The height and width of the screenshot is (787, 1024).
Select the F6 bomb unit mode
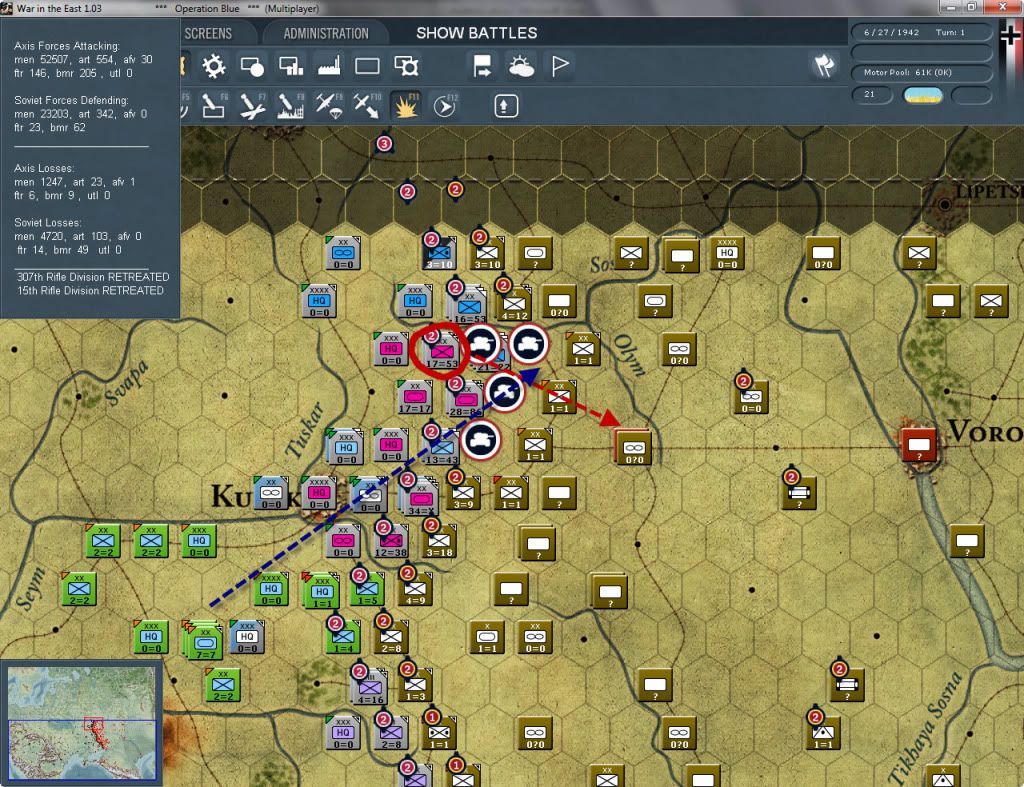pyautogui.click(x=214, y=106)
